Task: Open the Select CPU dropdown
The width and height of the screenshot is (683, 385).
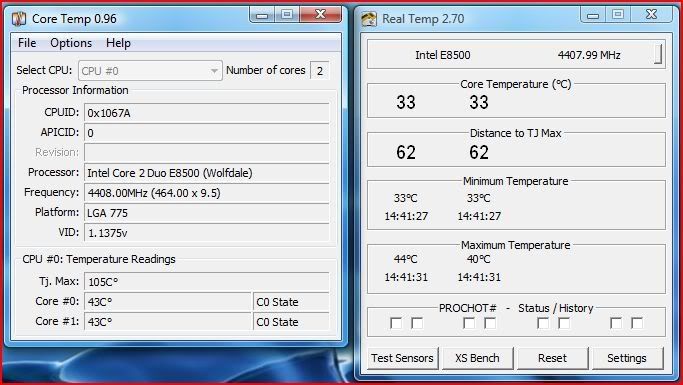Action: (150, 71)
